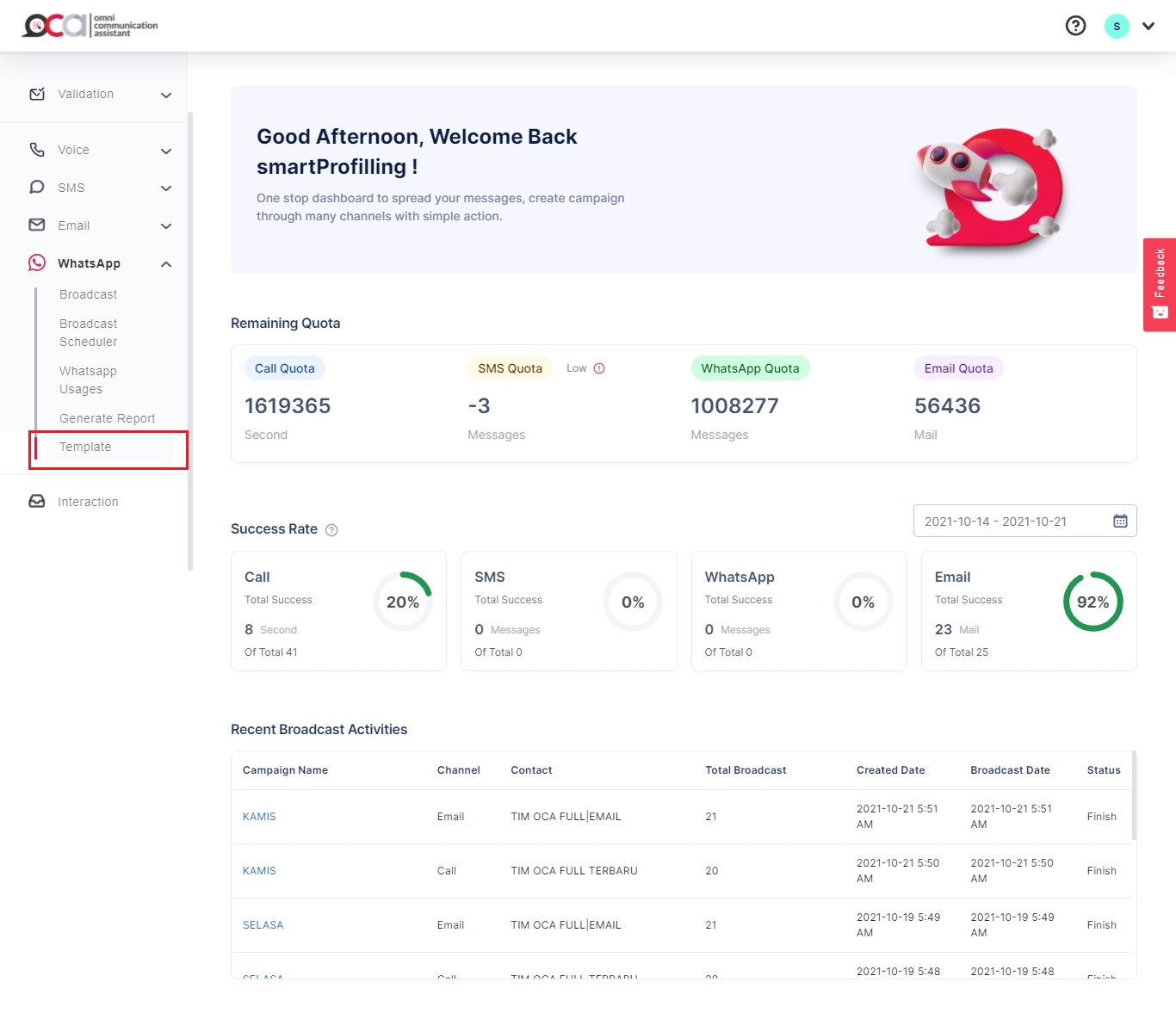Click the Voice phone icon in sidebar
Viewport: 1176px width, 1019px height.
click(x=37, y=150)
